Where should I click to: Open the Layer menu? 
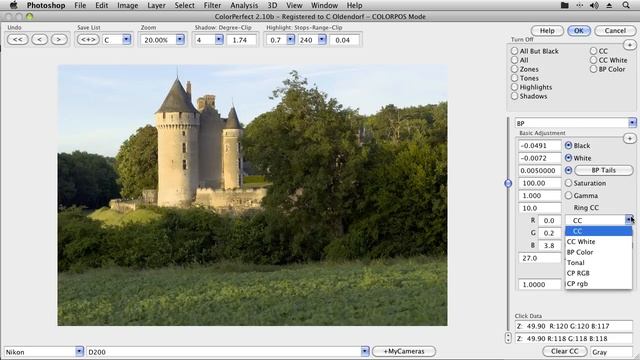(156, 5)
